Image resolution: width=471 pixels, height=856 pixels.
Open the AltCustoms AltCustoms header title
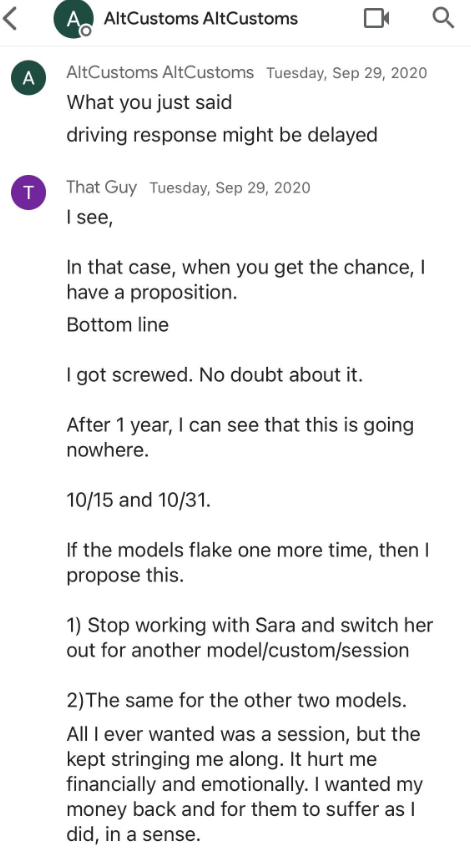200,19
